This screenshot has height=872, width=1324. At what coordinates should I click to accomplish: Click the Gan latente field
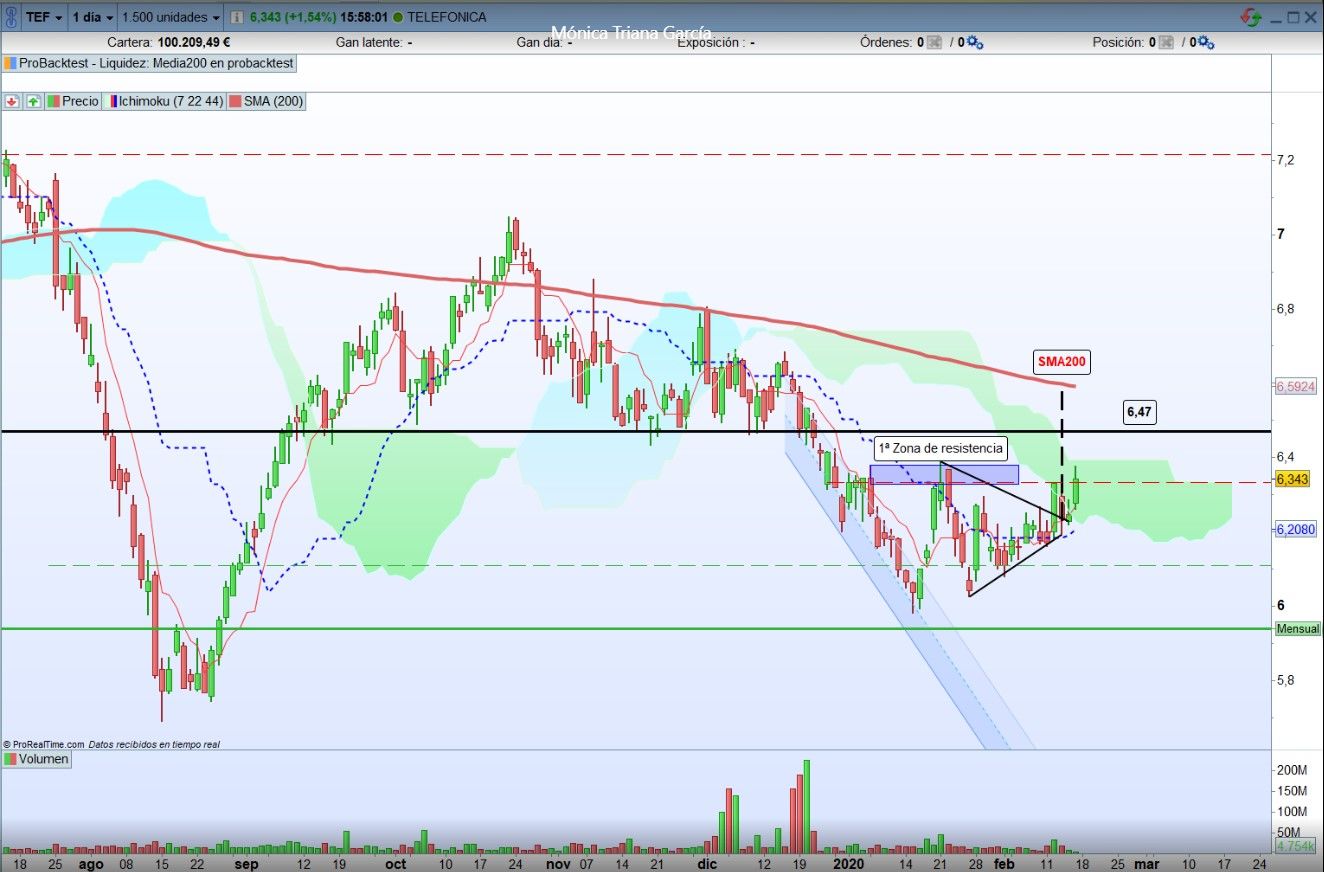tap(374, 43)
